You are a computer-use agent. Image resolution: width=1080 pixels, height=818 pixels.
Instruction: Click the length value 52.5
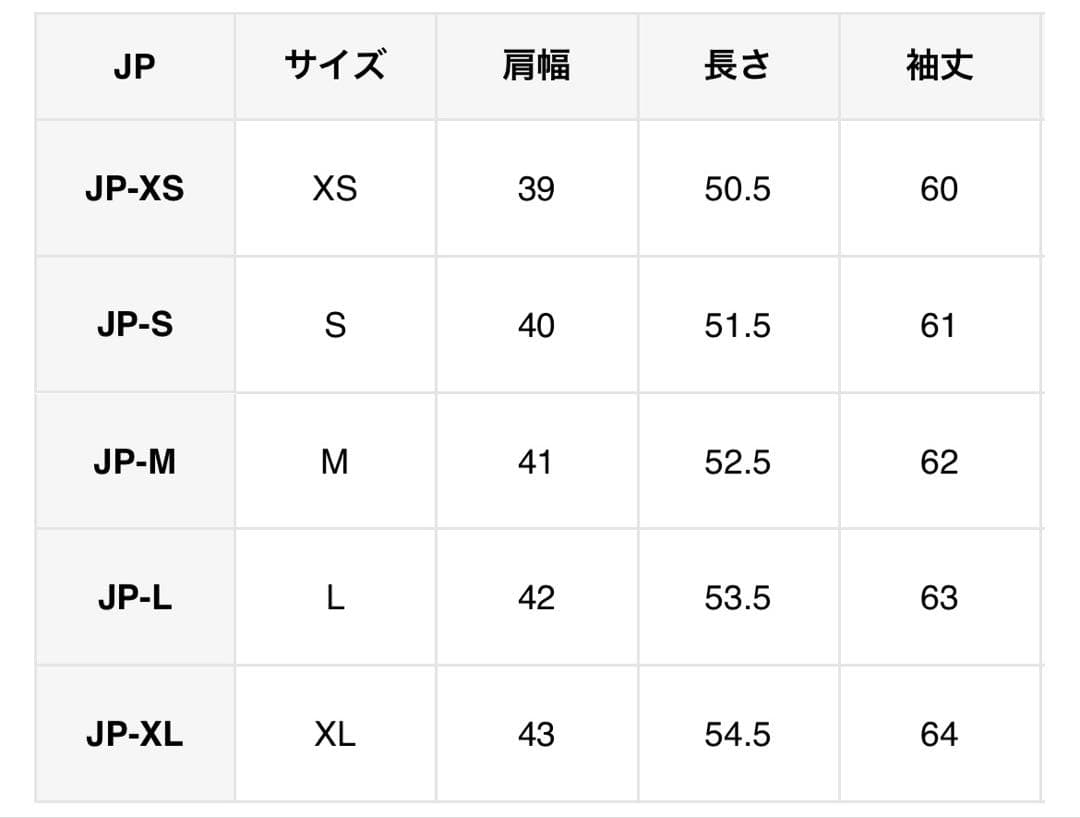tap(737, 462)
